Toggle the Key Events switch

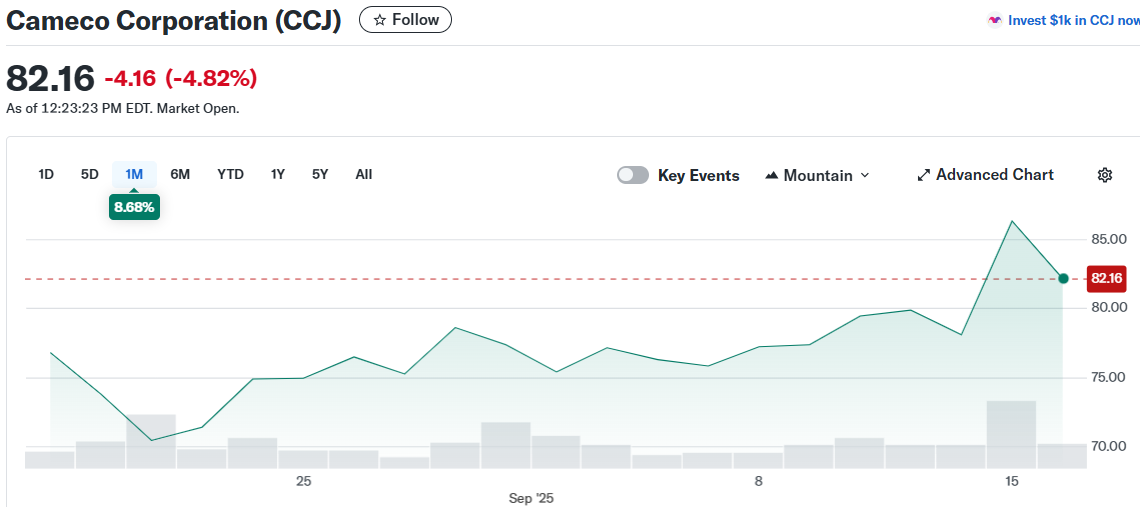(x=633, y=175)
